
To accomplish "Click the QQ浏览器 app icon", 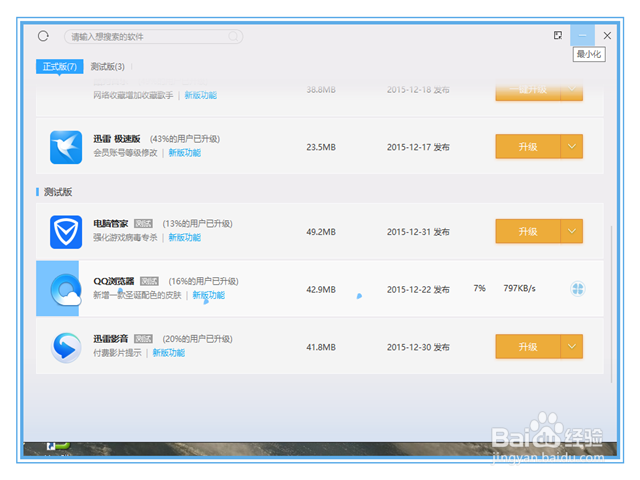I will tap(66, 290).
